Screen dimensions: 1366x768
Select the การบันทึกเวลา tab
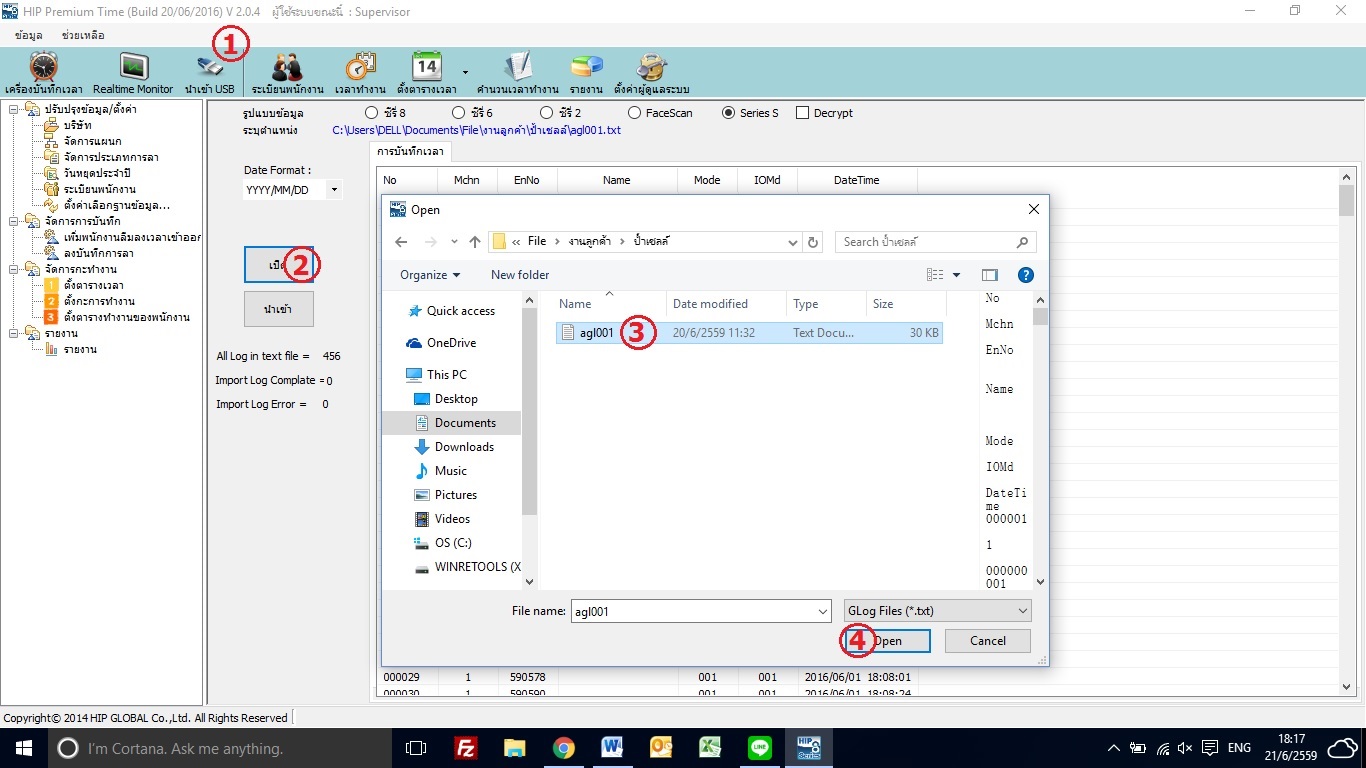point(410,152)
